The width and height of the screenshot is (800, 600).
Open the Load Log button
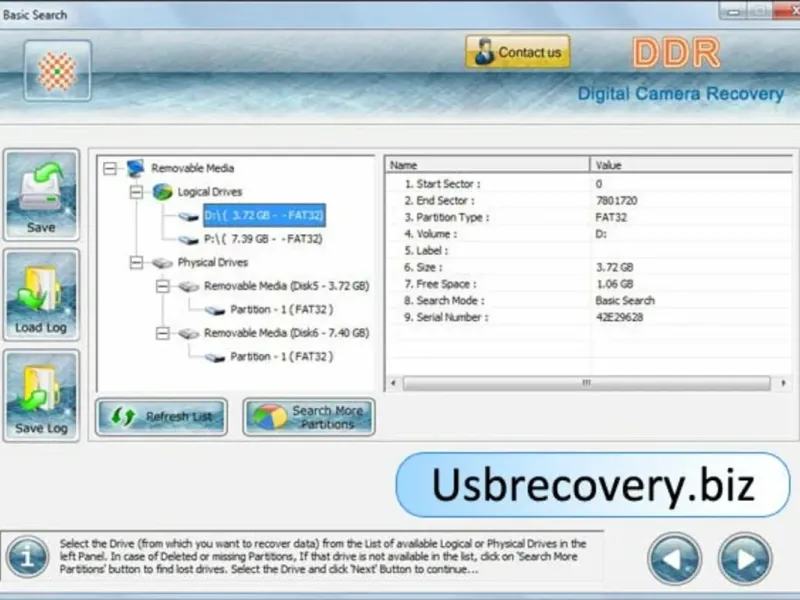41,295
